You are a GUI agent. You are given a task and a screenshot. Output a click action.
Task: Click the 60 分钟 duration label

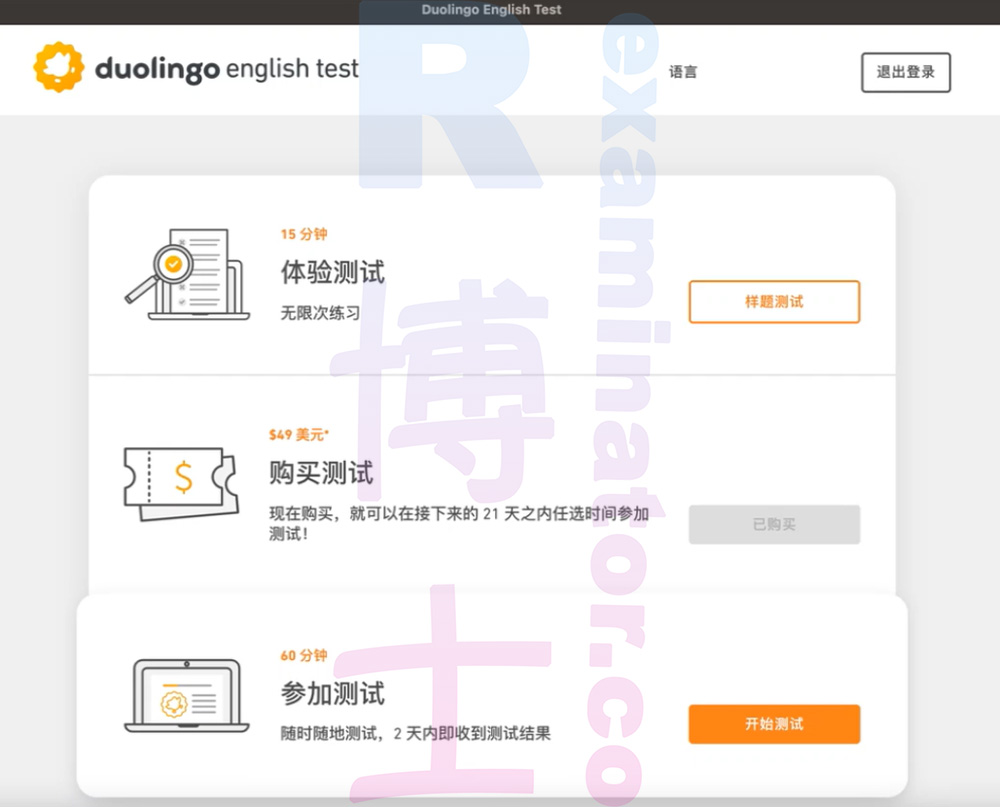click(x=304, y=655)
